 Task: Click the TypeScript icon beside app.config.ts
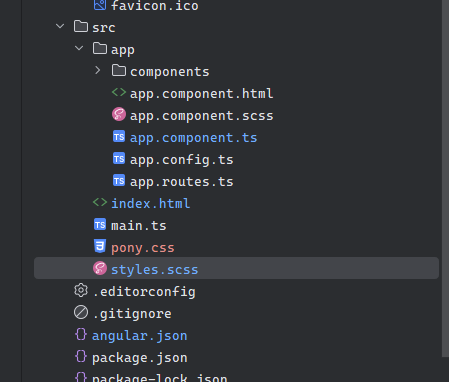pyautogui.click(x=119, y=158)
